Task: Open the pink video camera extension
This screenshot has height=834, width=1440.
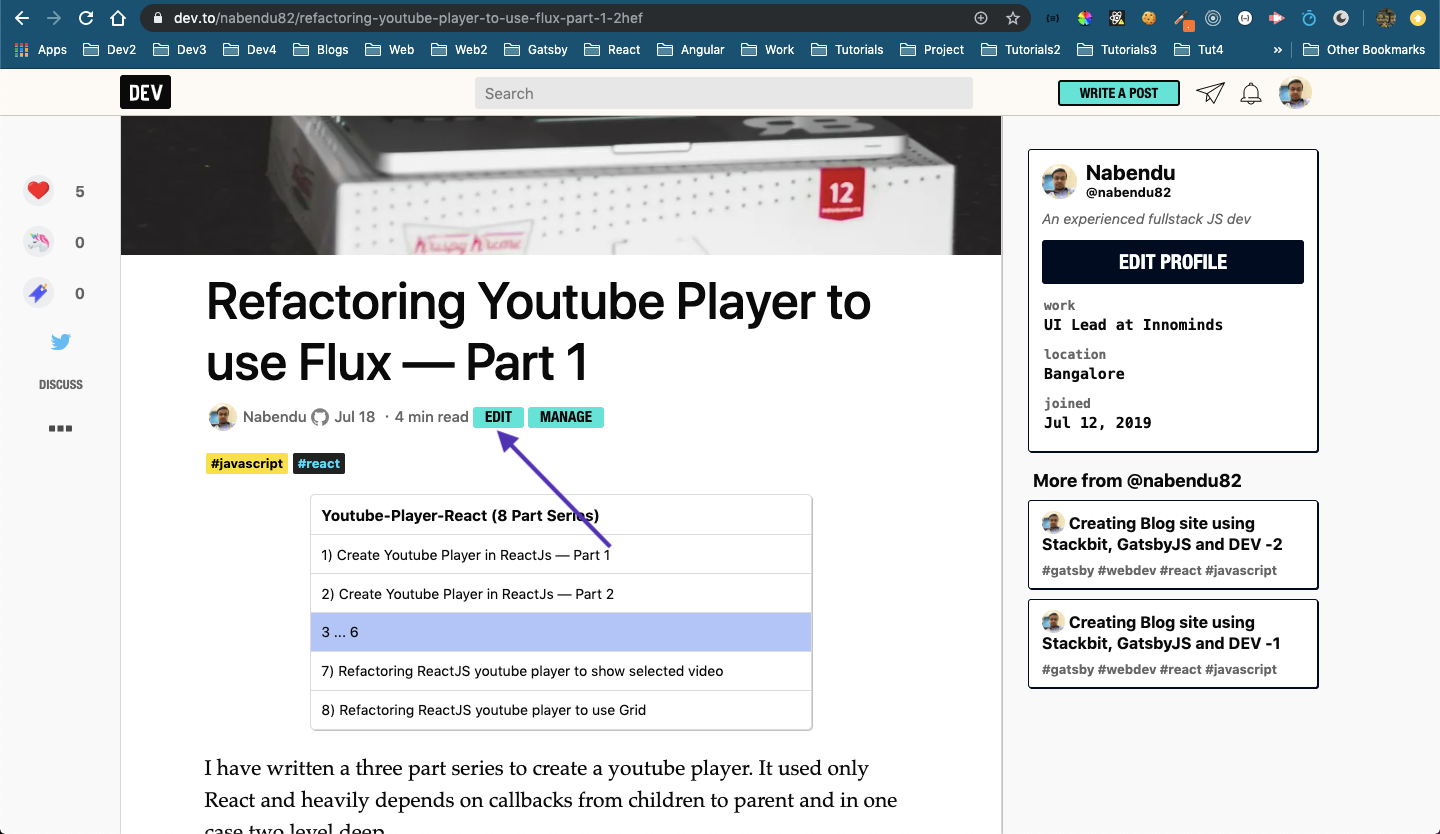Action: click(x=1277, y=18)
